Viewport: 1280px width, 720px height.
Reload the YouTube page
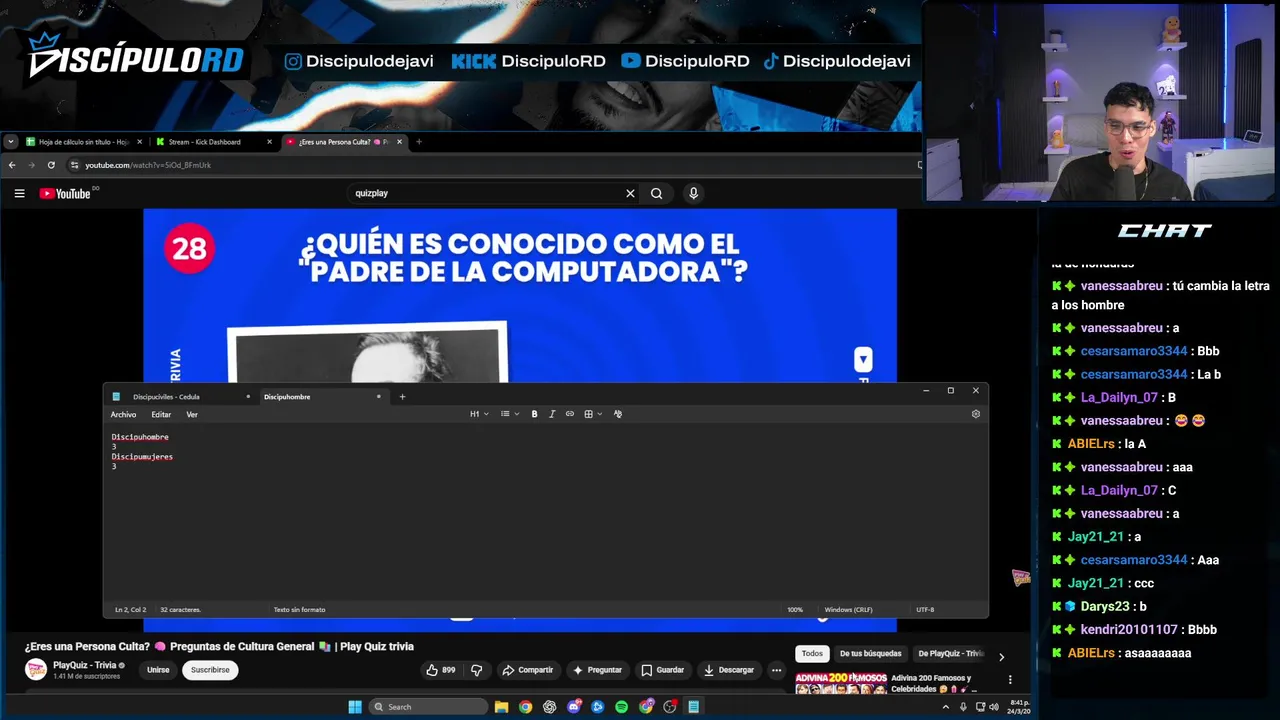(x=51, y=165)
